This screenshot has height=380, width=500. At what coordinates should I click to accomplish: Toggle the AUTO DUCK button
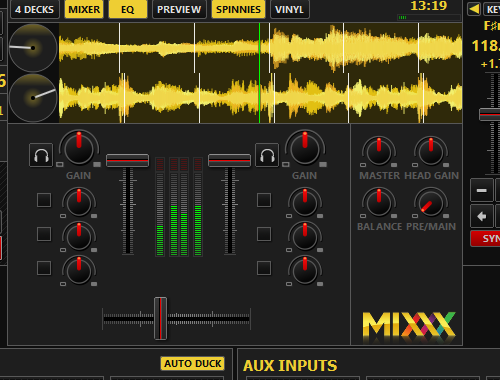(193, 363)
